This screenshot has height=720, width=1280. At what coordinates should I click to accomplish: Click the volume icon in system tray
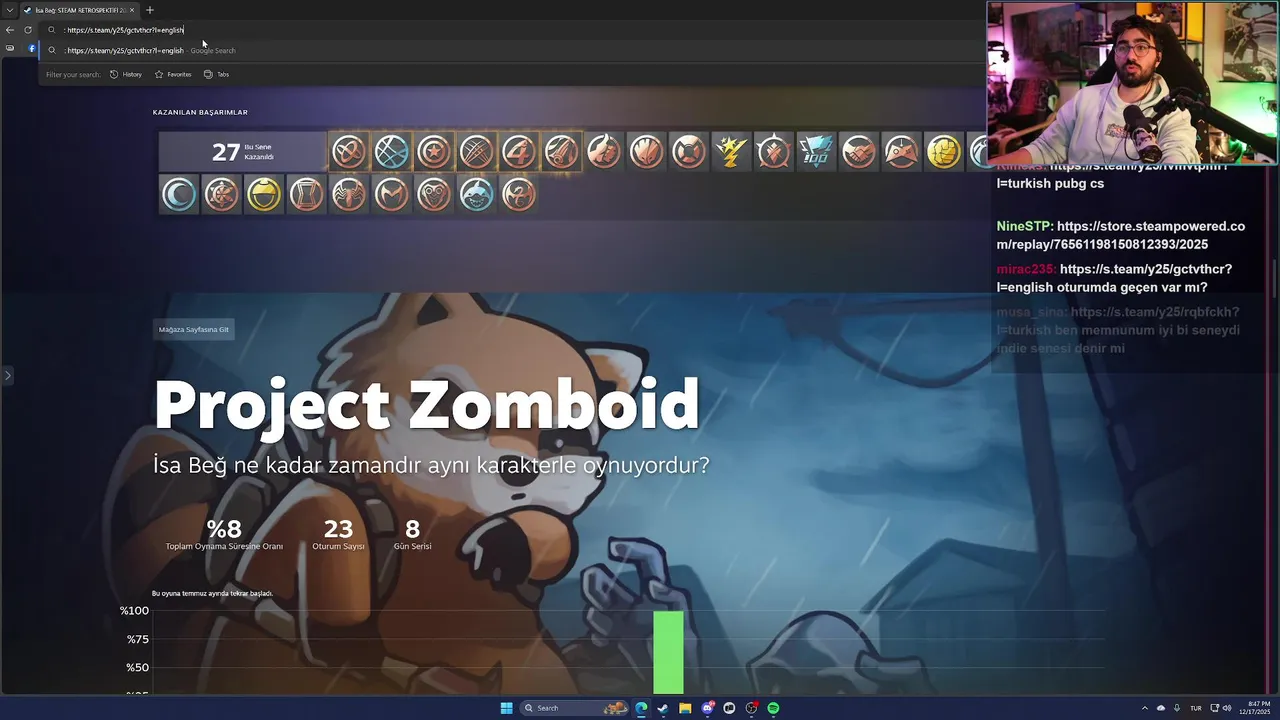pos(1227,708)
